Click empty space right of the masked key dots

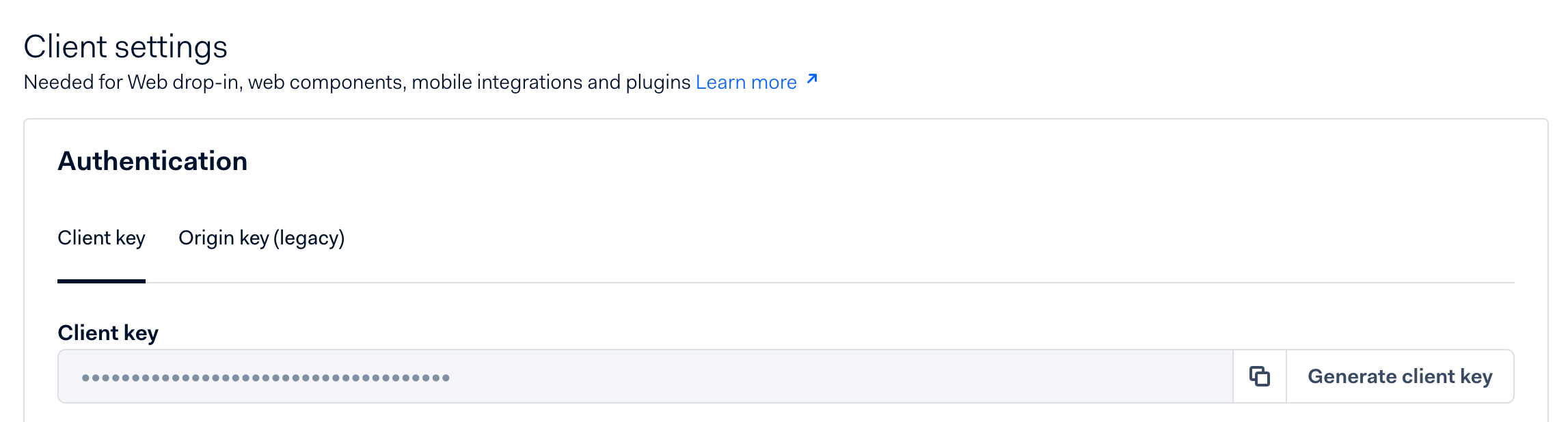[820, 377]
